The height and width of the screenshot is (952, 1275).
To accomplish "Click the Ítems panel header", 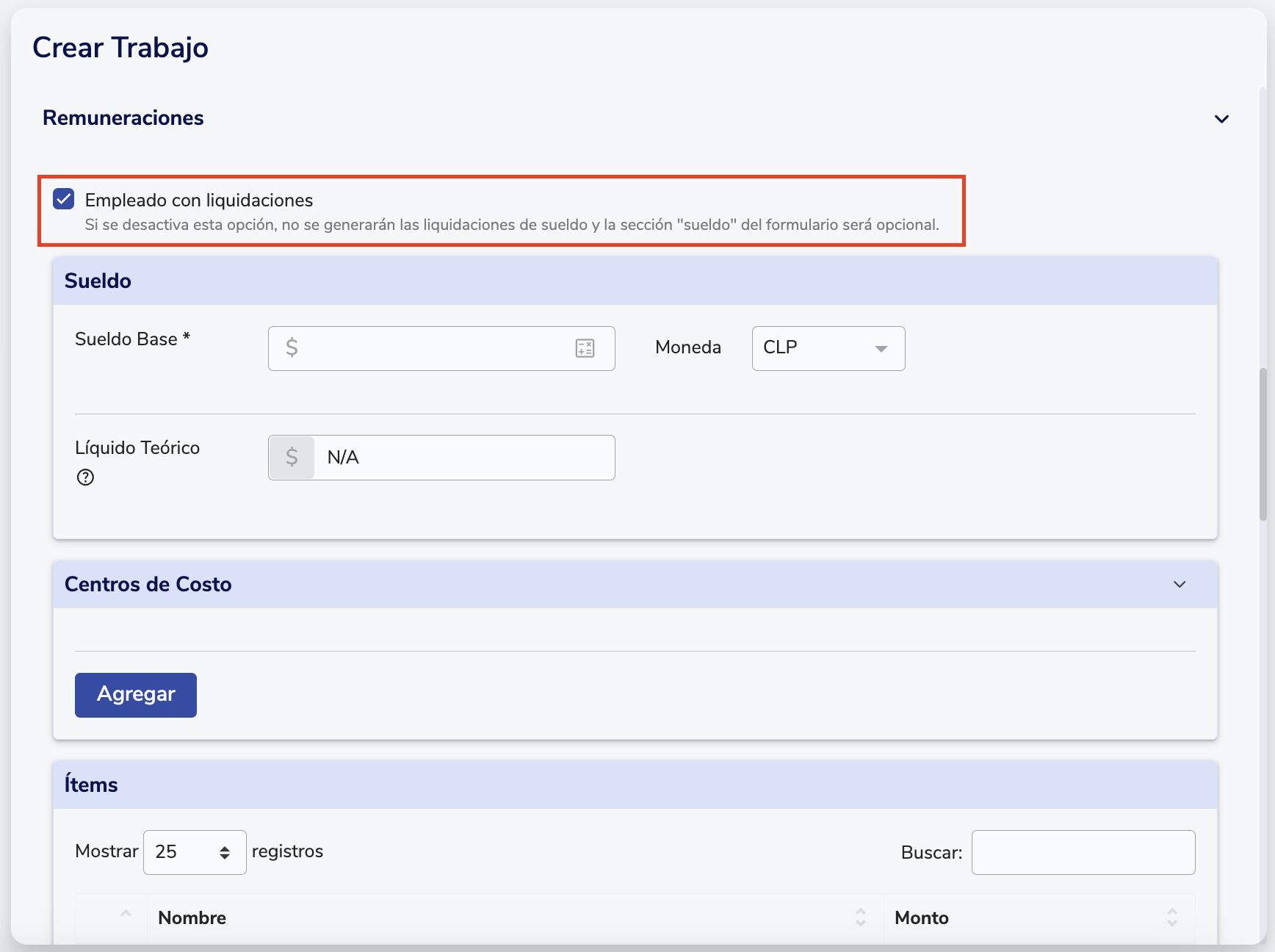I will pyautogui.click(x=635, y=785).
